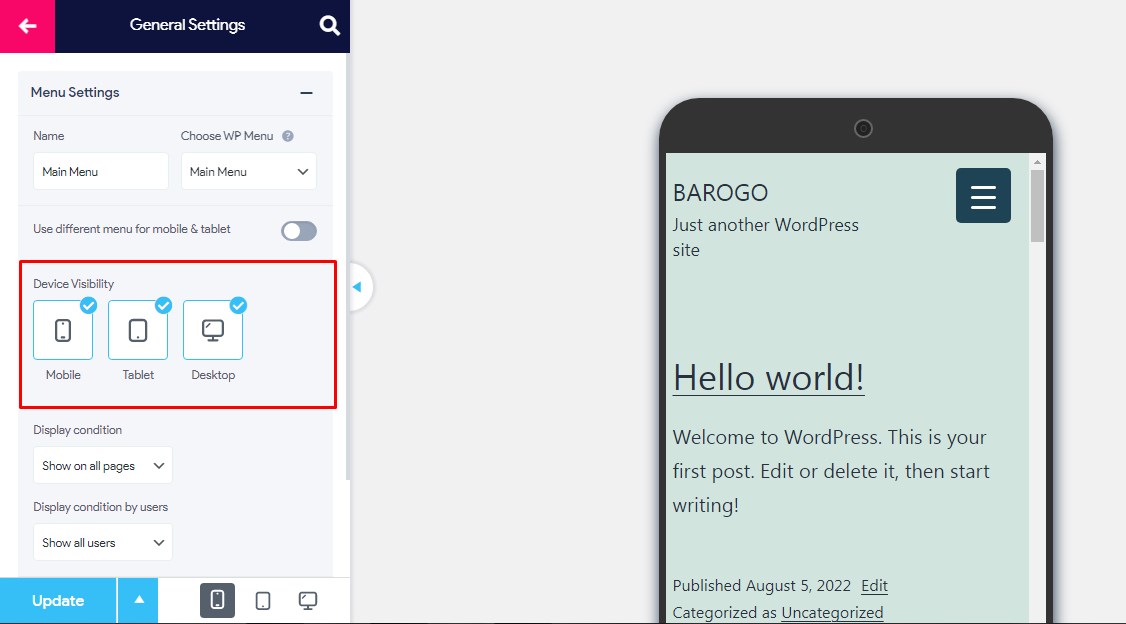Uncheck Tablet device visibility
1126x624 pixels.
(x=138, y=330)
